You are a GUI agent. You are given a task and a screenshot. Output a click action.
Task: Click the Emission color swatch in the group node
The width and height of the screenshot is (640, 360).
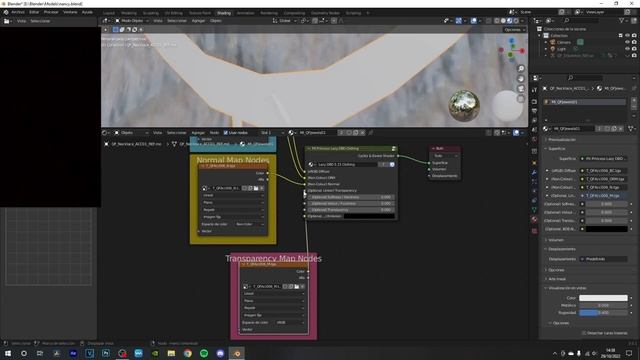pyautogui.click(x=369, y=216)
